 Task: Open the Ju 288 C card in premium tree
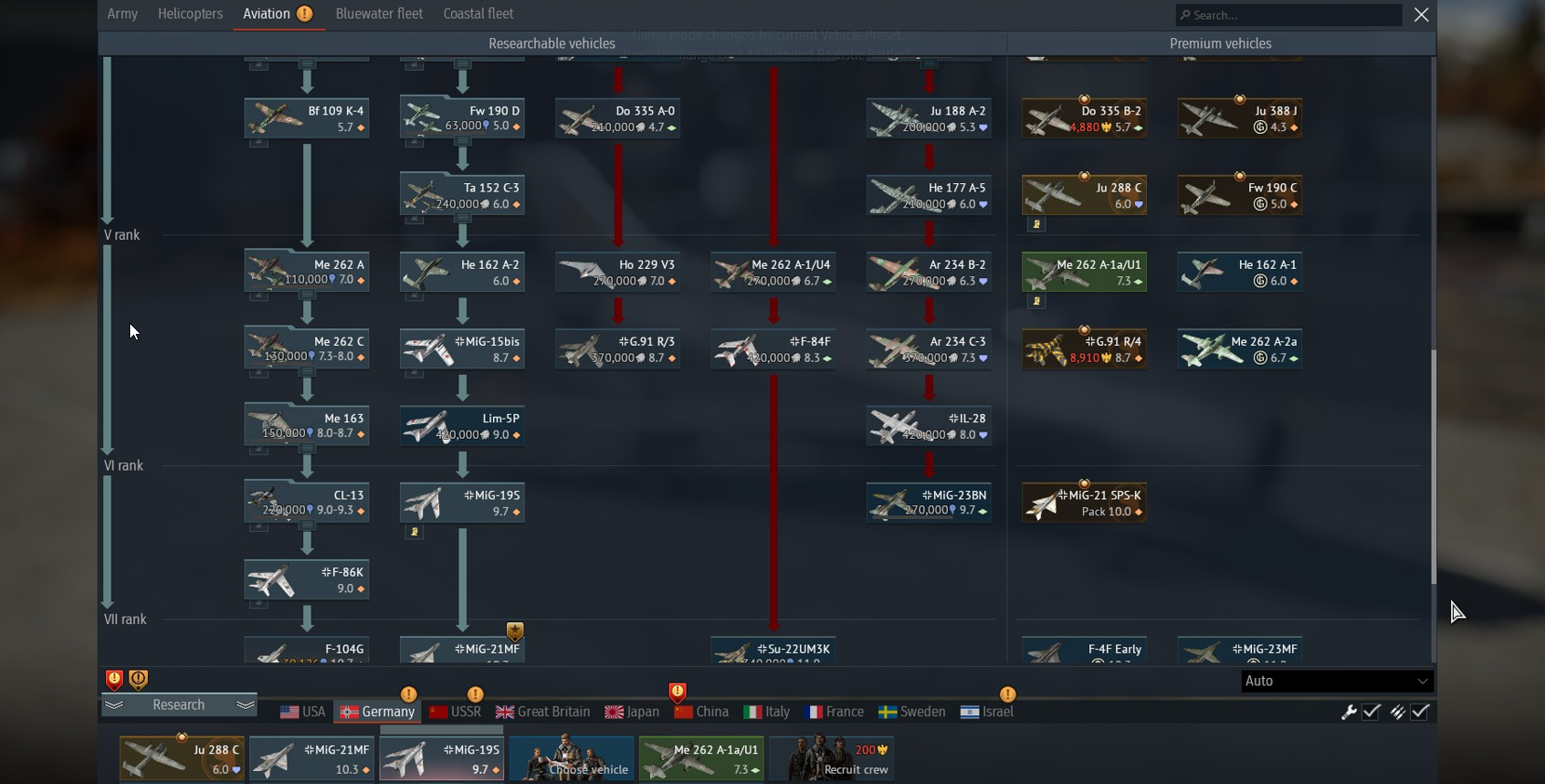click(1084, 196)
